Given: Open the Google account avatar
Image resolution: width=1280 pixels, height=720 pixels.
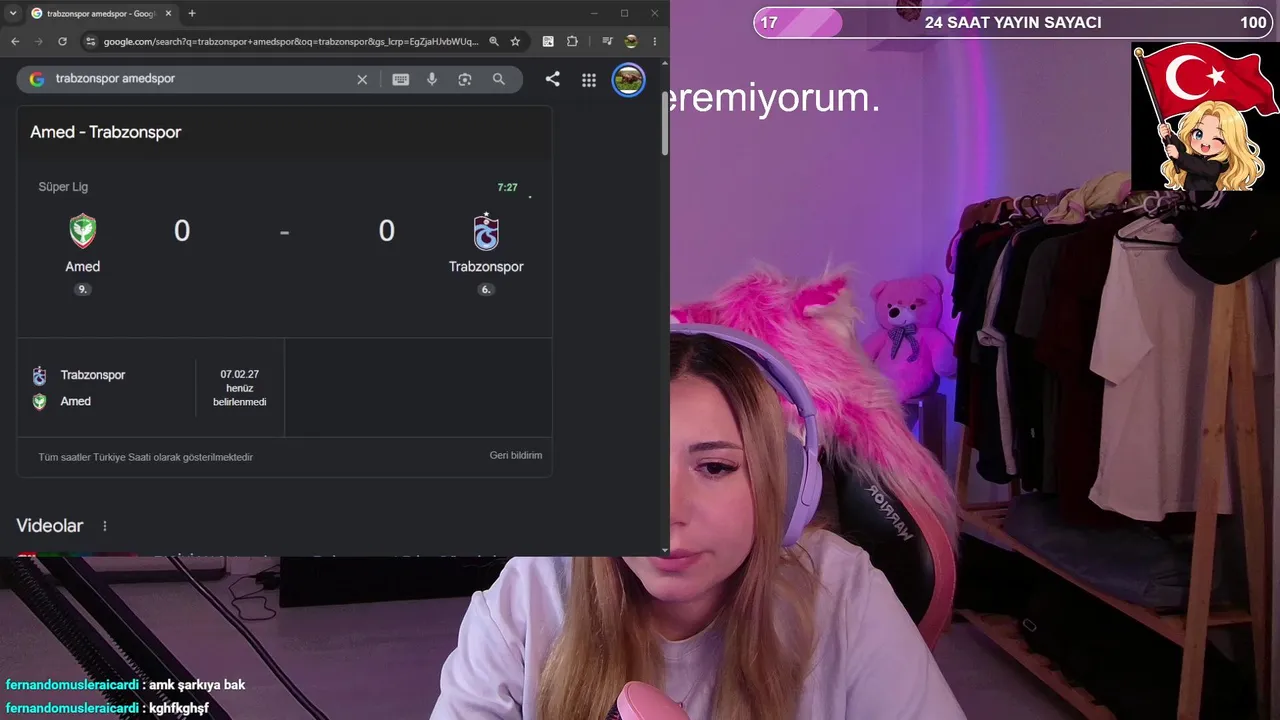Looking at the screenshot, I should [x=628, y=80].
